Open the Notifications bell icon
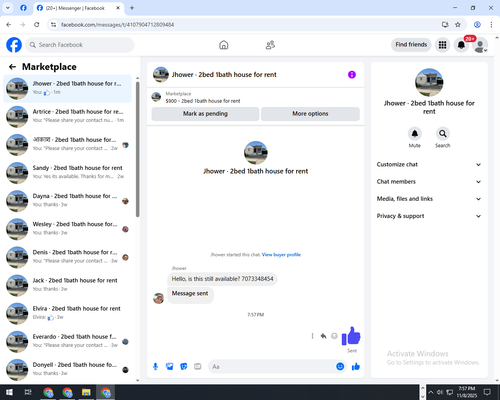 [461, 45]
